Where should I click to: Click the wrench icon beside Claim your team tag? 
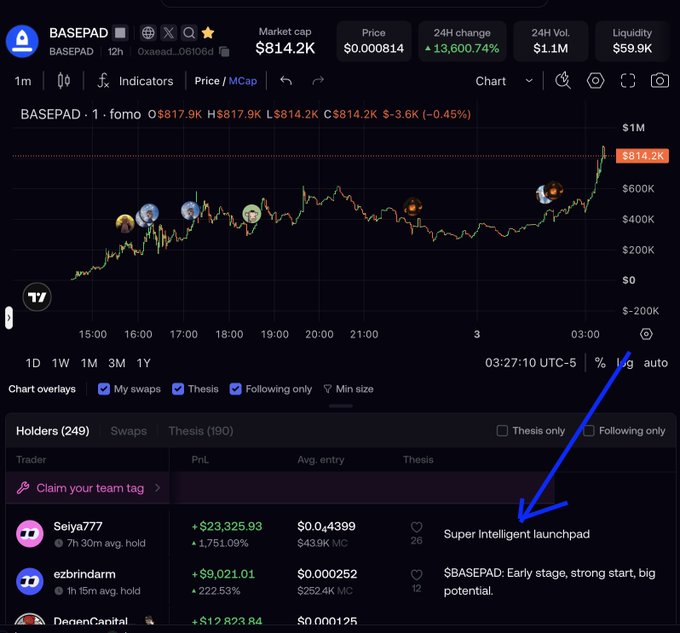coord(23,488)
